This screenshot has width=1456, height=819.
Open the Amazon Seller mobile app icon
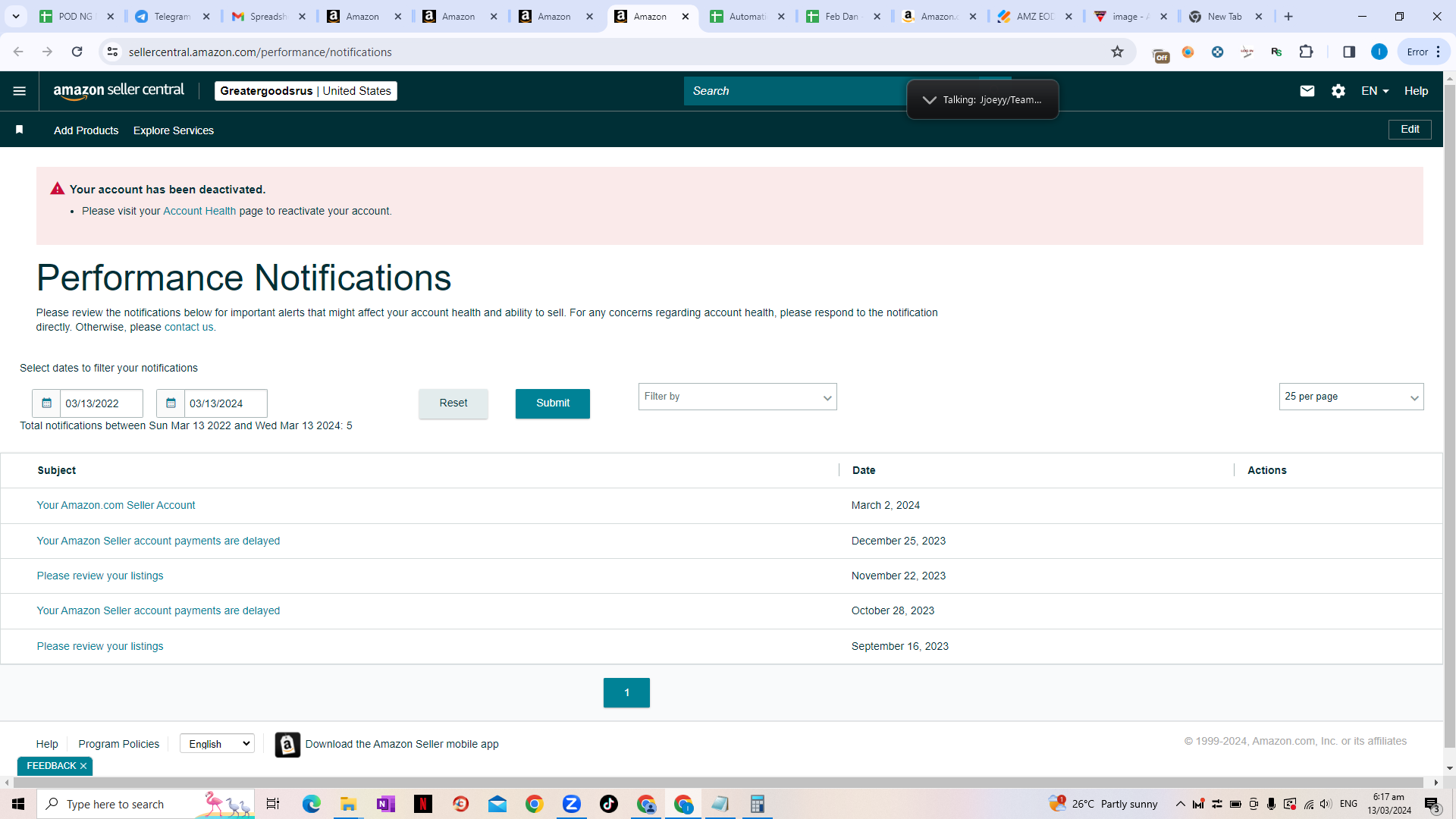[287, 745]
